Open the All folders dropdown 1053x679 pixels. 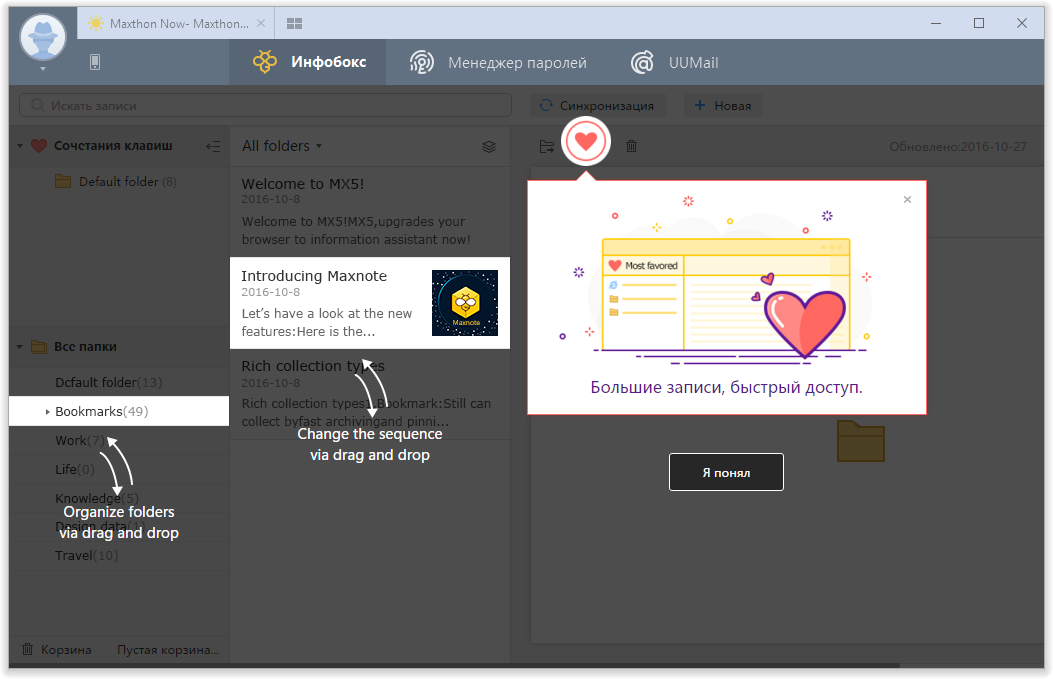[282, 146]
